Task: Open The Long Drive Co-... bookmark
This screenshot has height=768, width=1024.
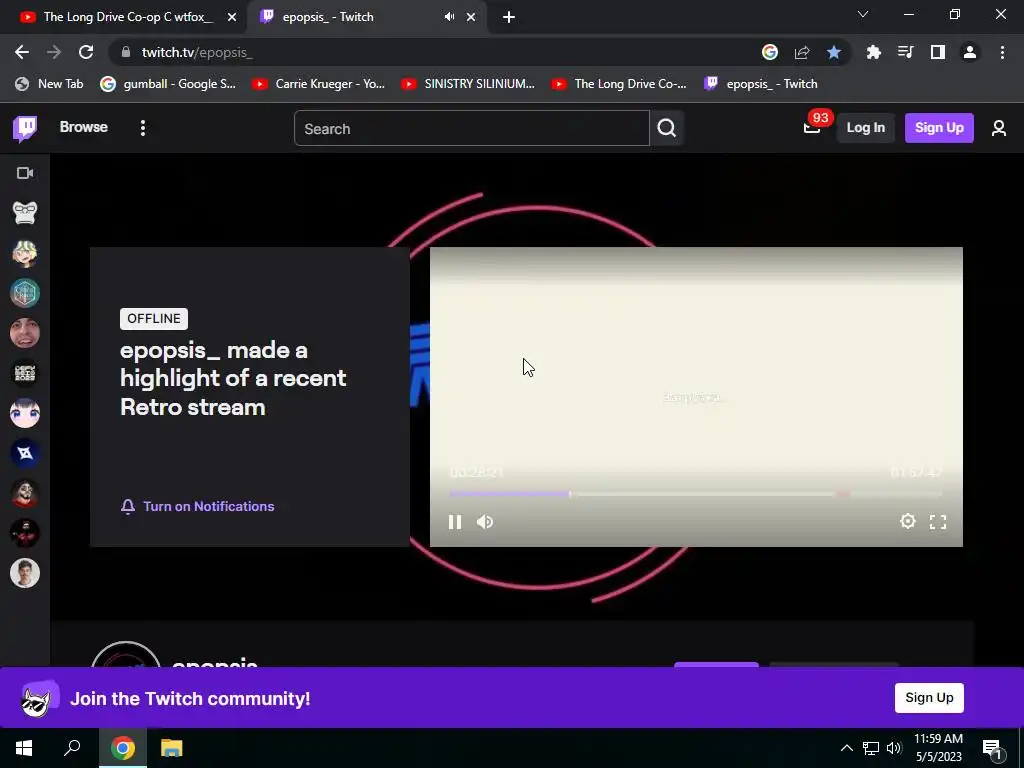Action: coord(619,84)
